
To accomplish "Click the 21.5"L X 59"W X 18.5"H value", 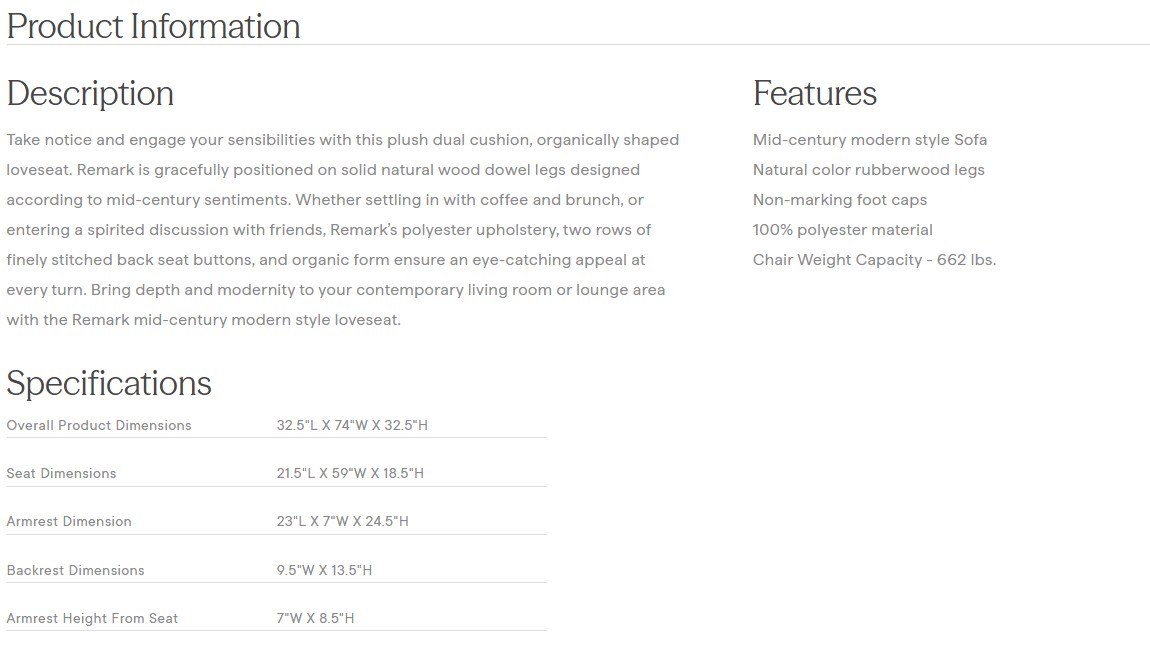I will click(350, 473).
